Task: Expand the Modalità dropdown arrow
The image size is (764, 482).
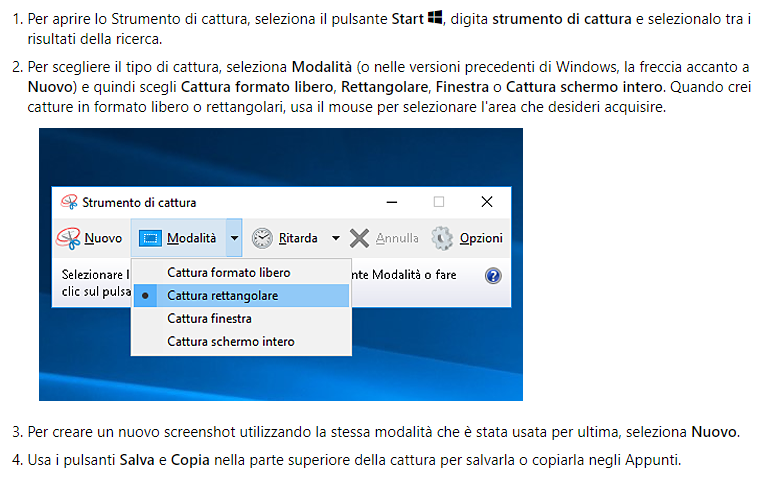Action: [234, 238]
